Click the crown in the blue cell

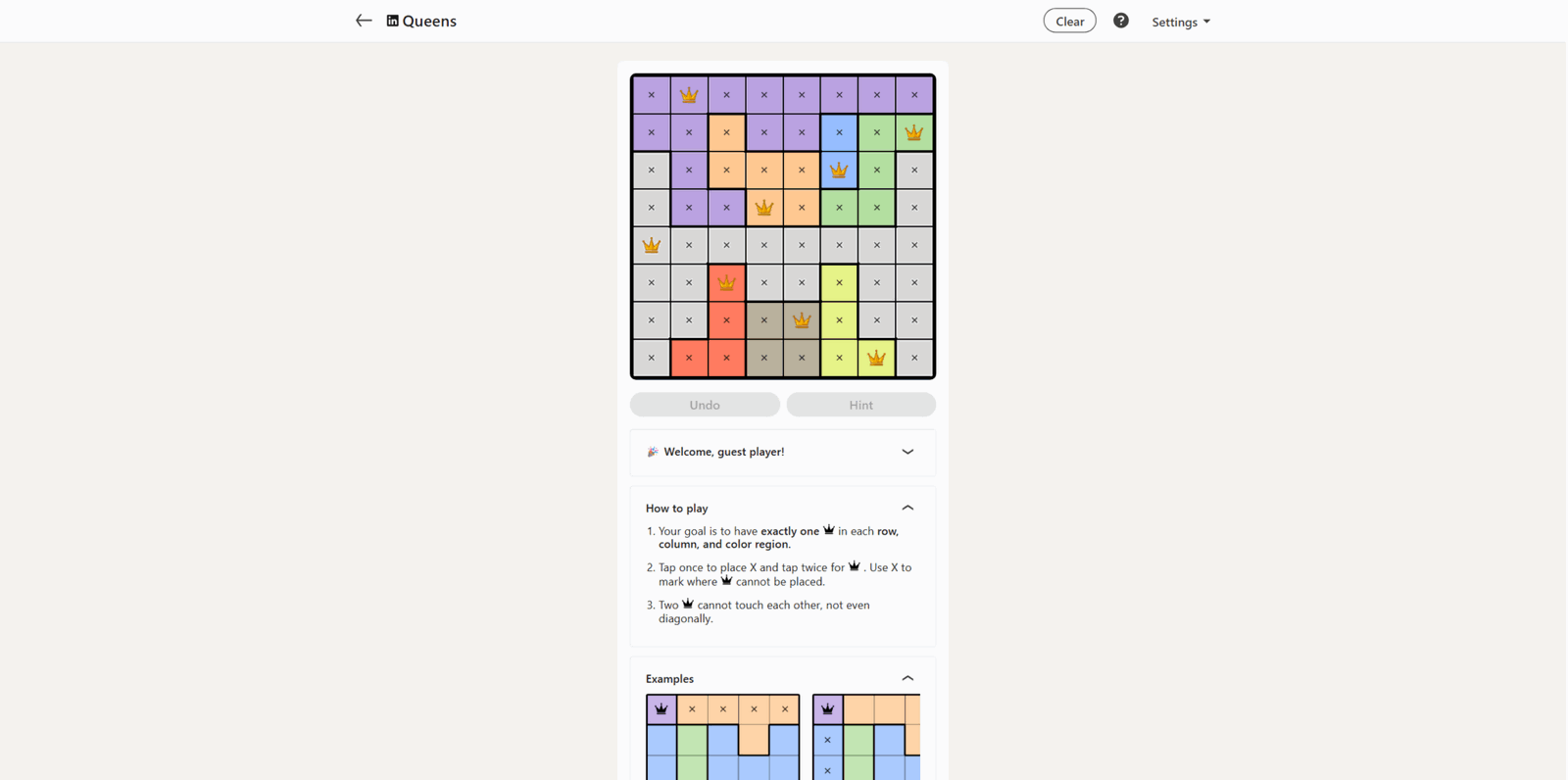pos(839,171)
